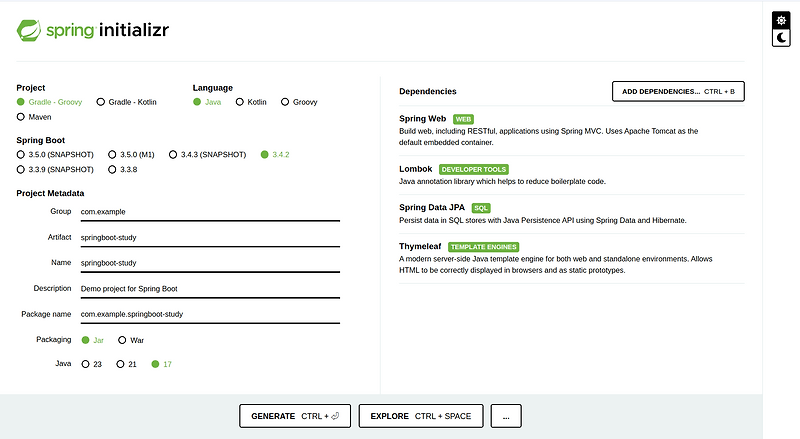The height and width of the screenshot is (439, 800).
Task: Select Spring Boot 3.5.0 (SNAPSHOT)
Action: point(55,155)
